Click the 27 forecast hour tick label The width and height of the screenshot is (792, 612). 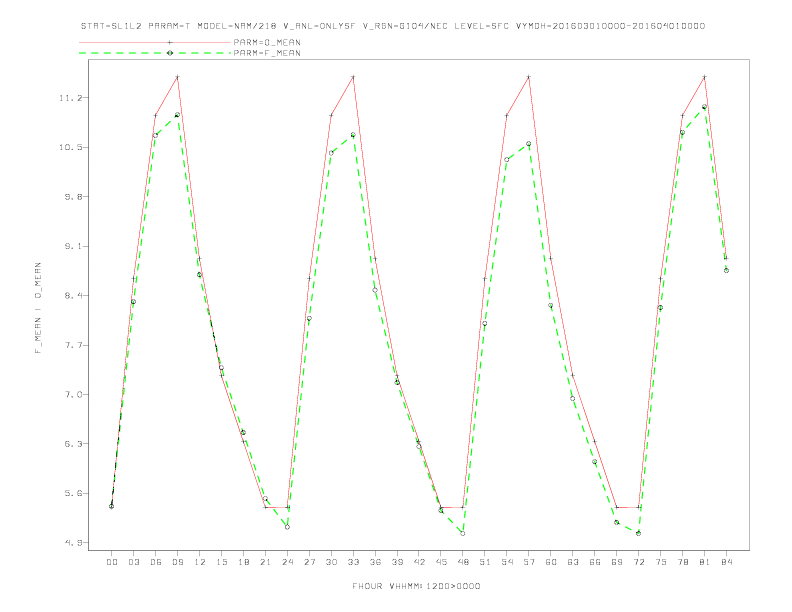[x=309, y=562]
